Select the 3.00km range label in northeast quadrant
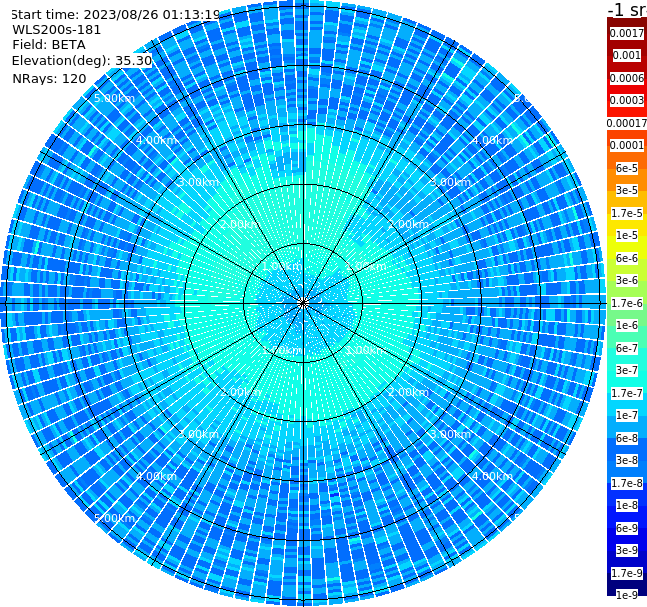647x607 pixels. coord(451,182)
